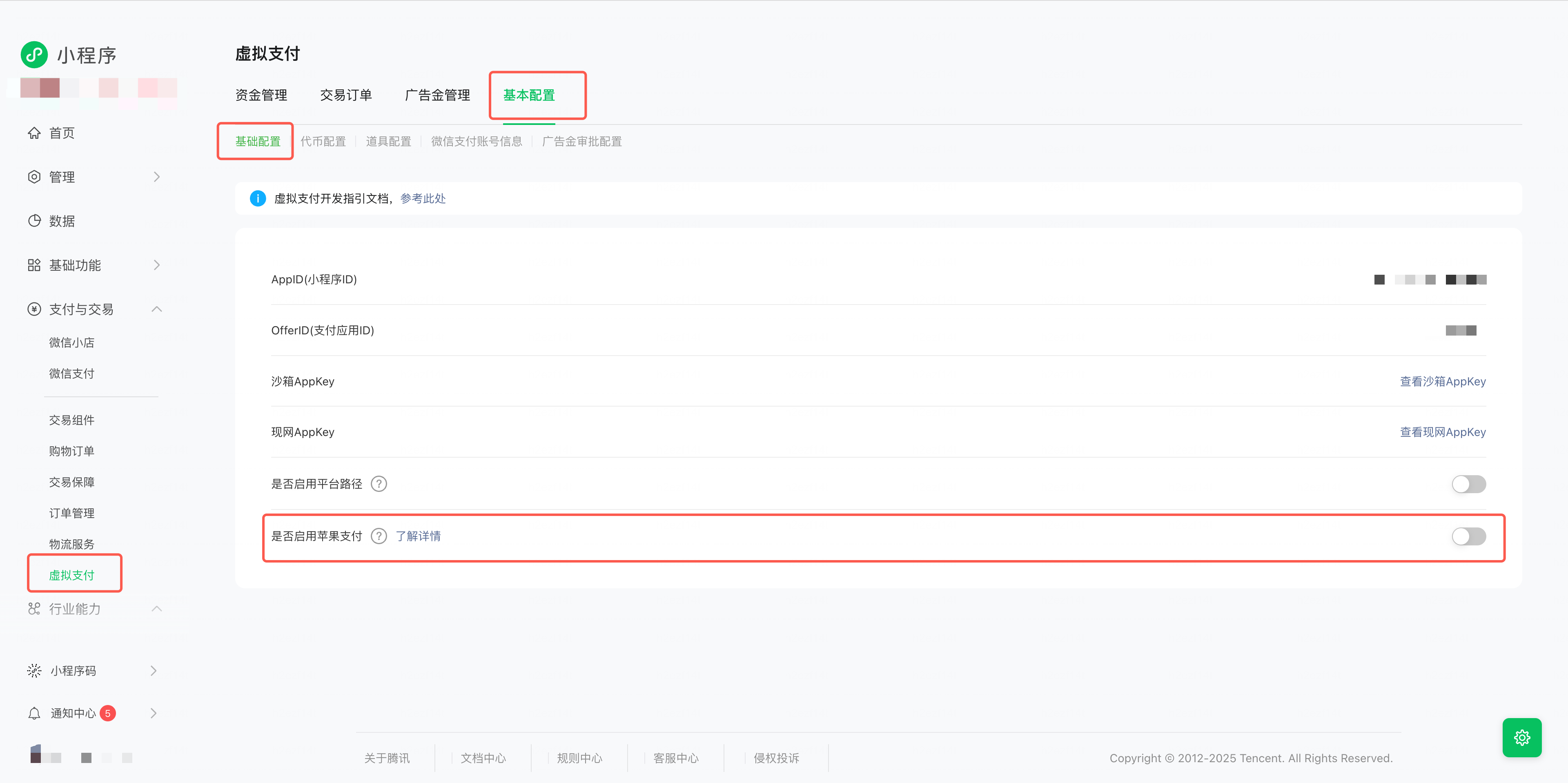Click 文档中心 in the footer
This screenshot has width=1568, height=783.
coord(483,758)
